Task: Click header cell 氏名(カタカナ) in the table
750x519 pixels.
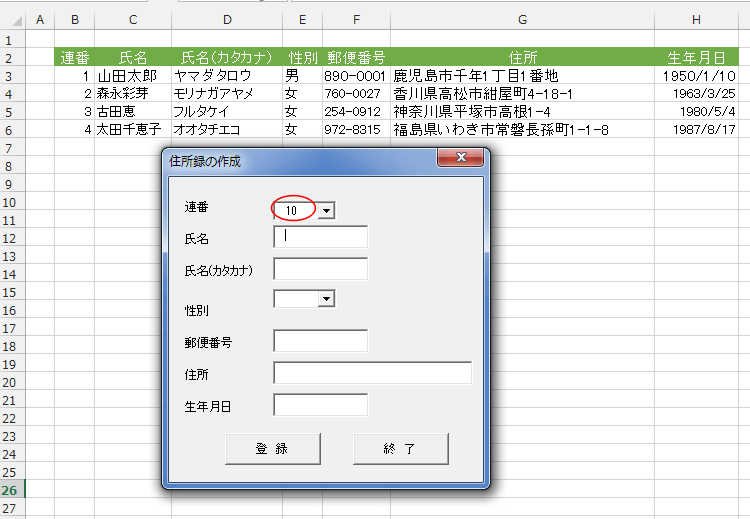Action: pyautogui.click(x=227, y=57)
